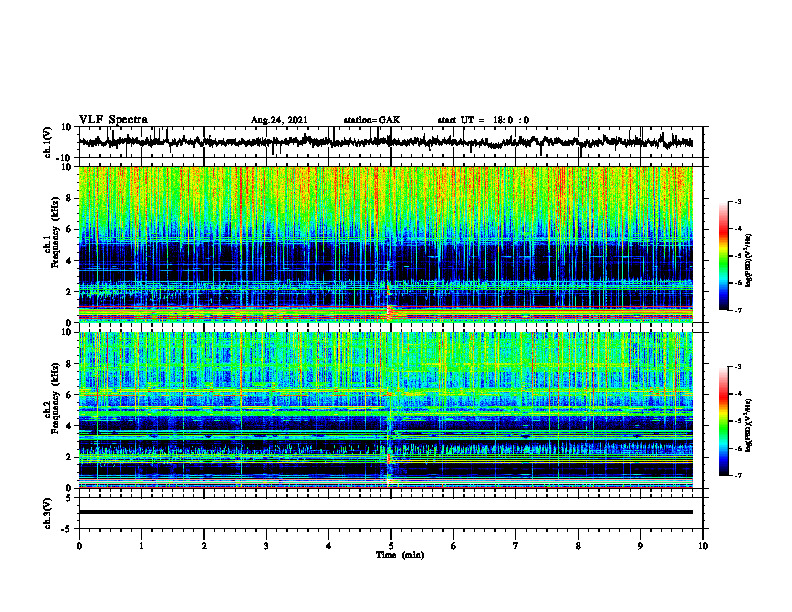Click the time axis tick label "0"
The image size is (792, 612).
coord(79,546)
